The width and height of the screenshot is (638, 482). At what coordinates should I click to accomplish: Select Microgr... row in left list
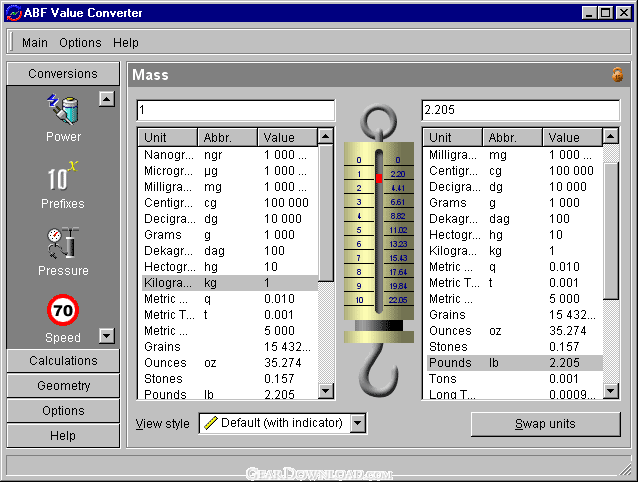point(228,171)
